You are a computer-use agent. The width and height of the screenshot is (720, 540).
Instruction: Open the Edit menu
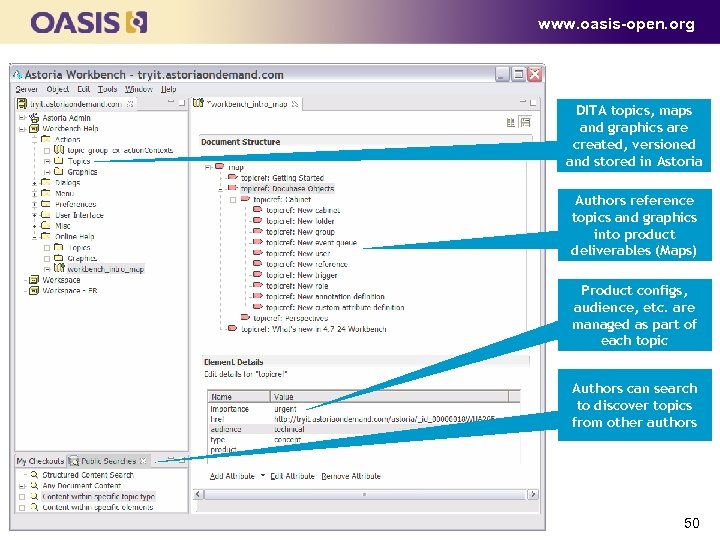pyautogui.click(x=84, y=89)
